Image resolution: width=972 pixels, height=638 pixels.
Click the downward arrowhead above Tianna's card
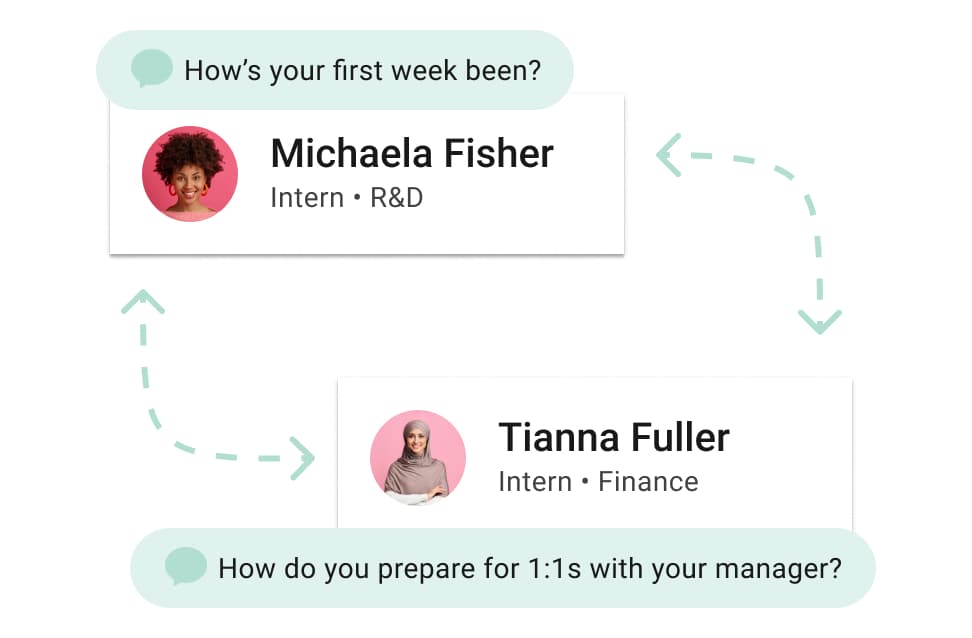click(820, 322)
